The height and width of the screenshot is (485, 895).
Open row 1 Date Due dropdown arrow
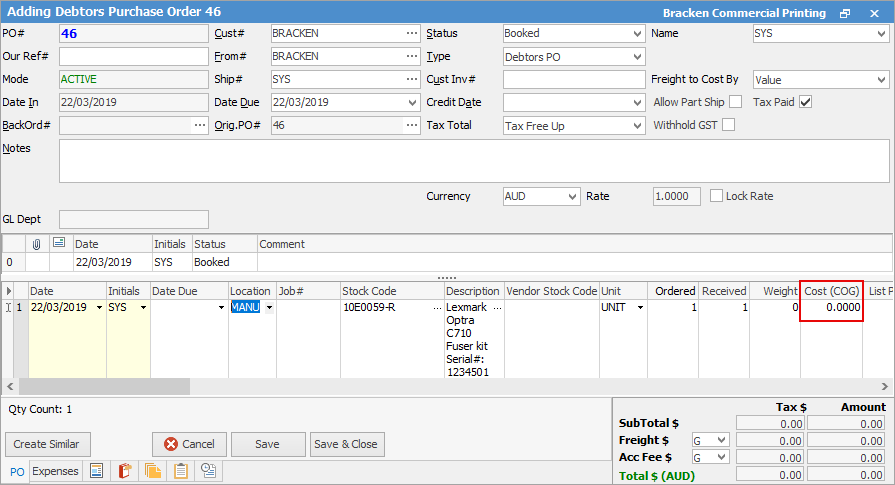[x=221, y=308]
